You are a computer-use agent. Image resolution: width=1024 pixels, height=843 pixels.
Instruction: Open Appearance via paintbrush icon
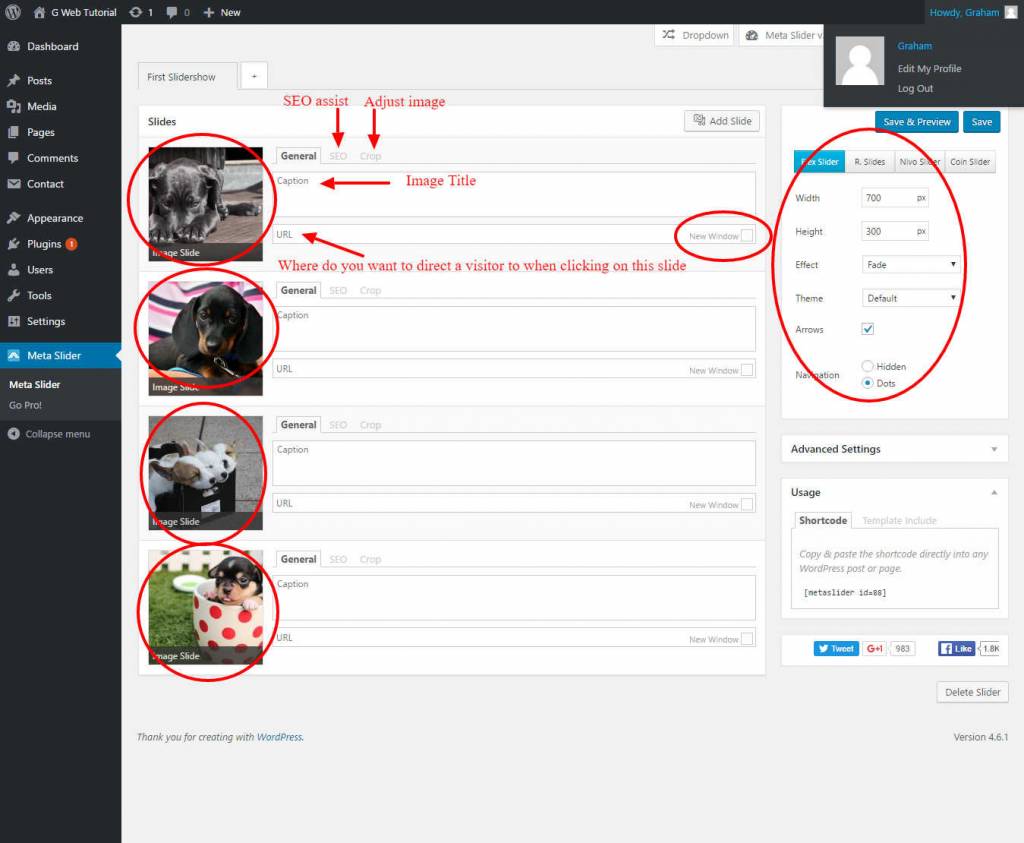[x=13, y=218]
